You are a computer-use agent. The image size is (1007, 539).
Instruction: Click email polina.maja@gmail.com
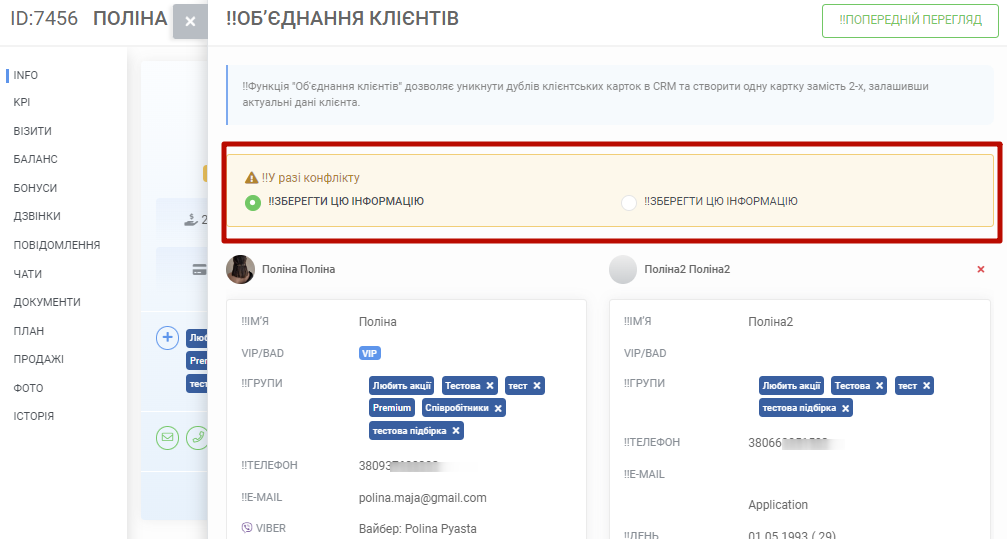click(x=423, y=498)
